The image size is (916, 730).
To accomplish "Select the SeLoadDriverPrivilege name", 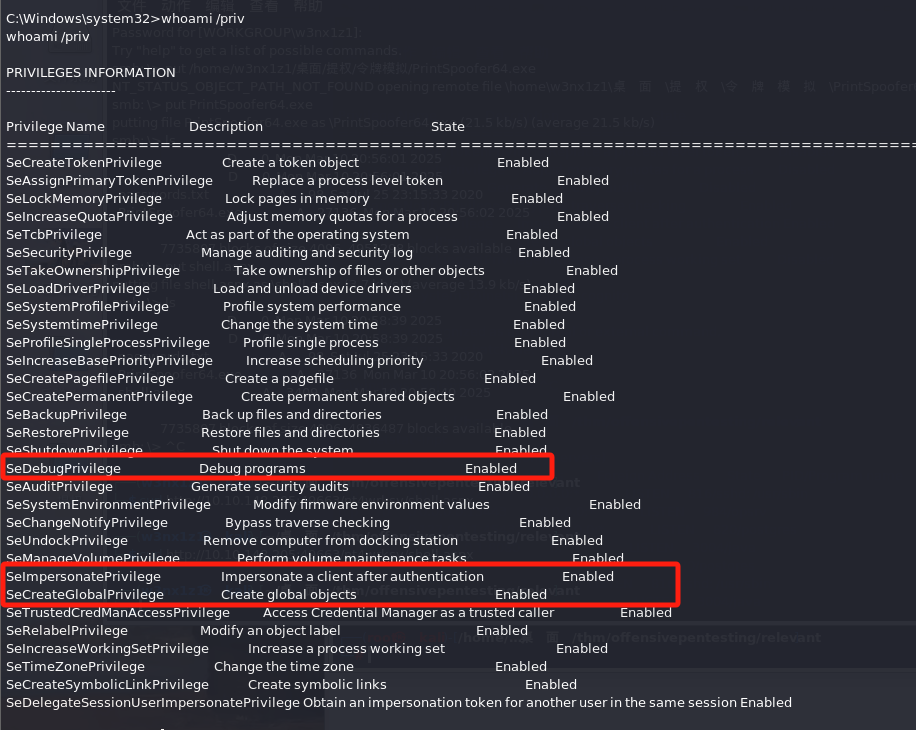I will 78,289.
